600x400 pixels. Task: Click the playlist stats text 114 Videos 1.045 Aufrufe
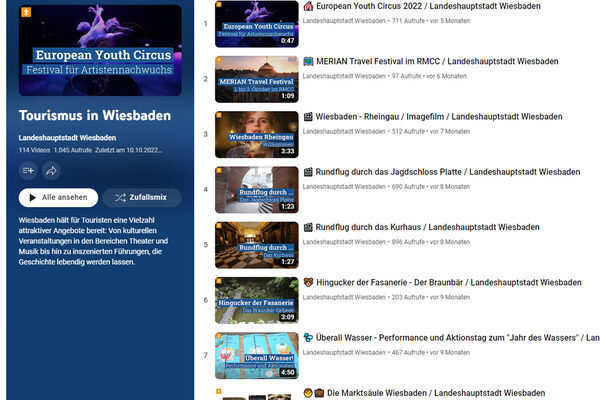[55, 150]
